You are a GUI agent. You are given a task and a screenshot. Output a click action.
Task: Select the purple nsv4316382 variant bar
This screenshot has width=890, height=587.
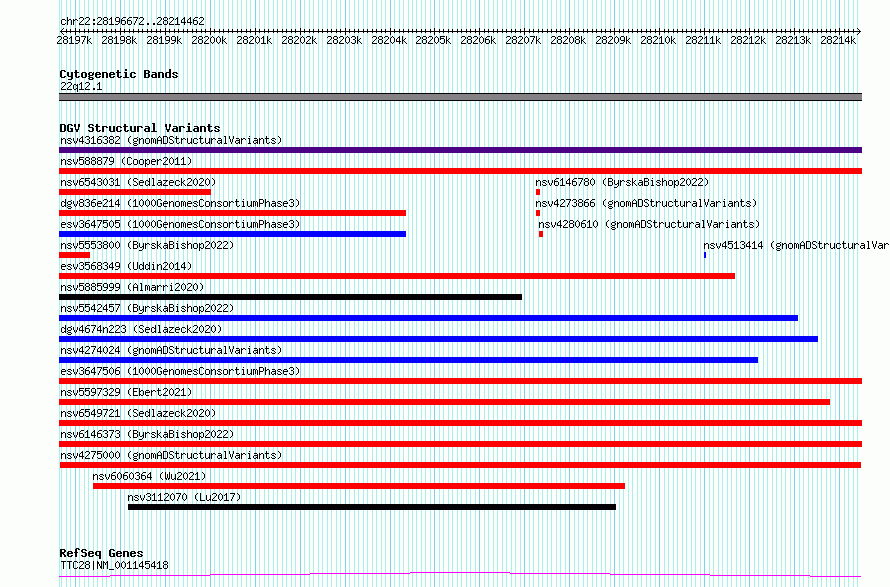click(460, 150)
